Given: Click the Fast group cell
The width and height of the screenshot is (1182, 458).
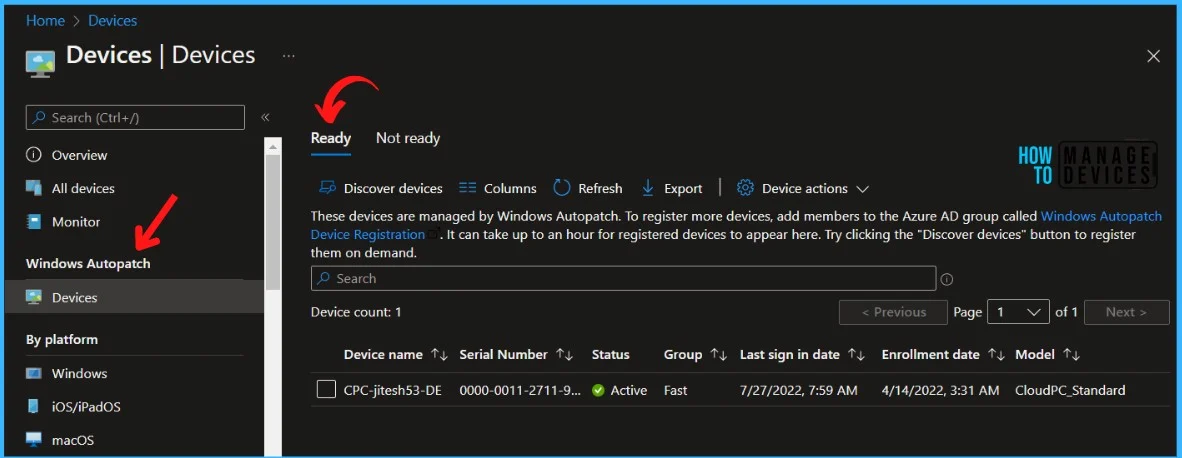Looking at the screenshot, I should point(675,390).
